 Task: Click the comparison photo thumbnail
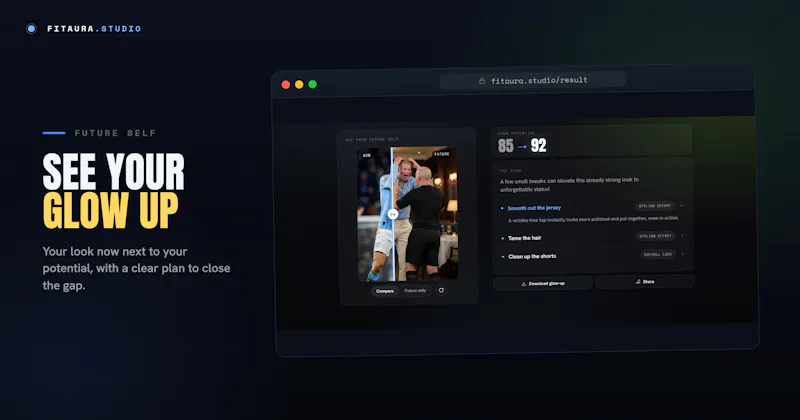pyautogui.click(x=407, y=214)
